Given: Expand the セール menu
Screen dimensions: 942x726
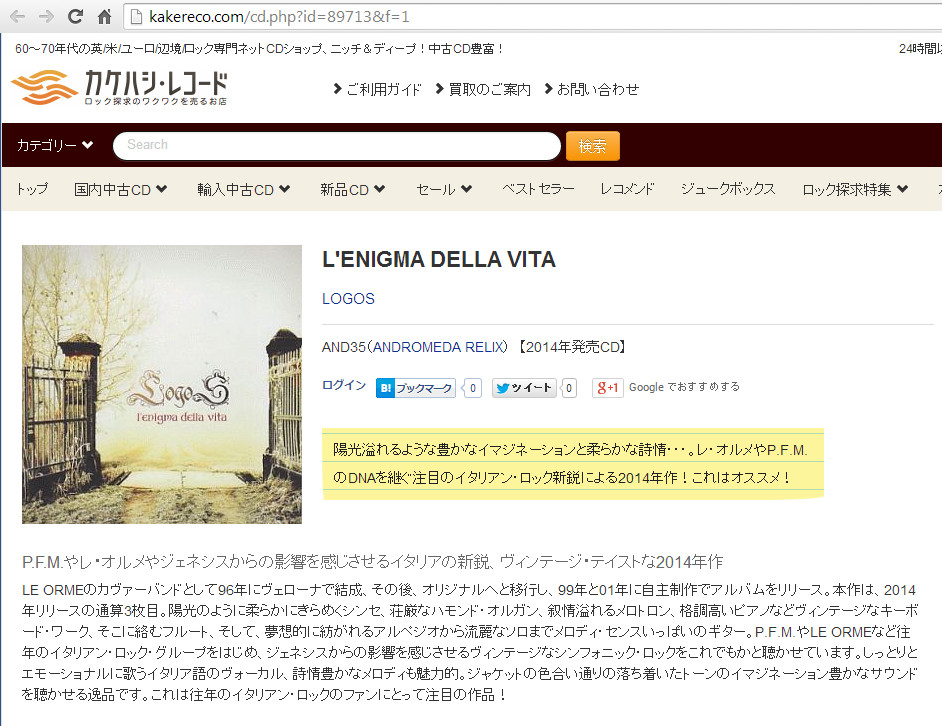Looking at the screenshot, I should point(444,189).
